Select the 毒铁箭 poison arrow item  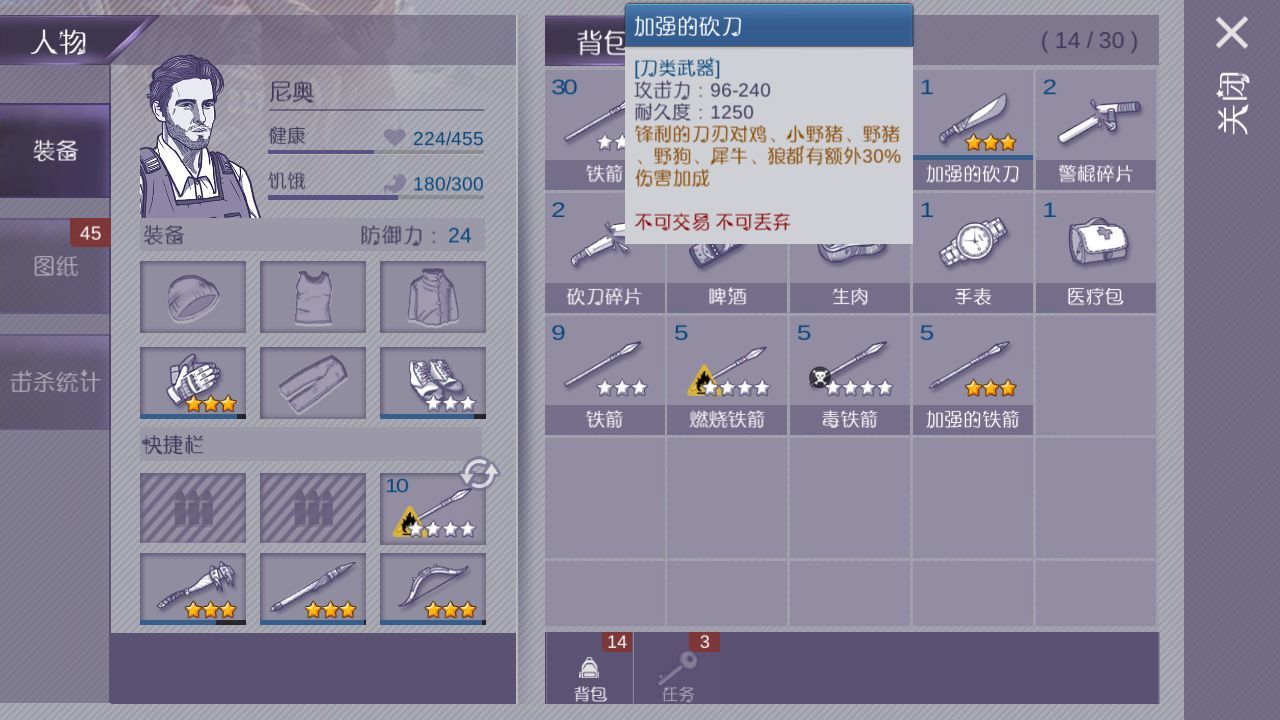849,376
